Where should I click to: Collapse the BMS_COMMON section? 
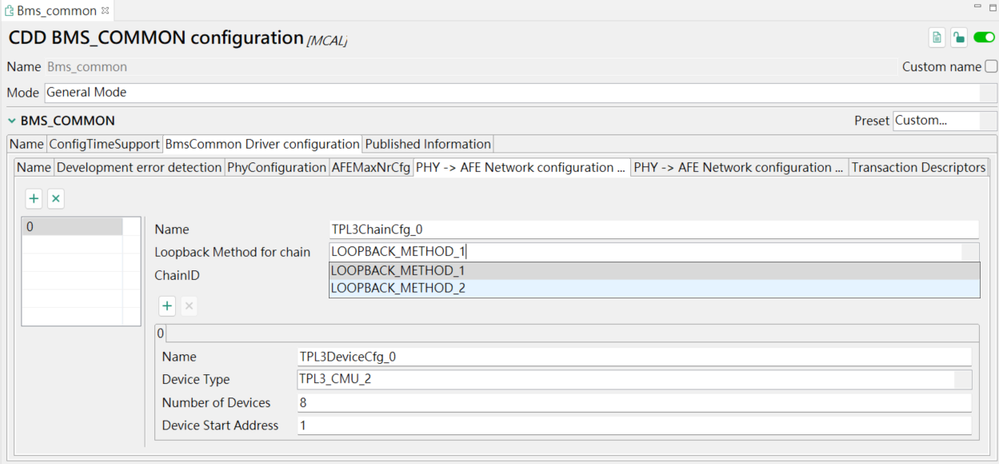pos(12,121)
